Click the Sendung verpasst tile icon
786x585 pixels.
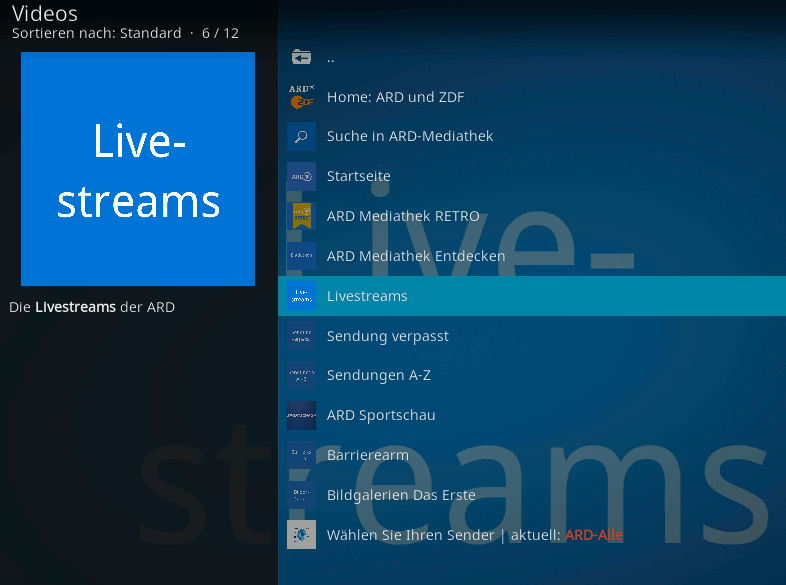(301, 335)
